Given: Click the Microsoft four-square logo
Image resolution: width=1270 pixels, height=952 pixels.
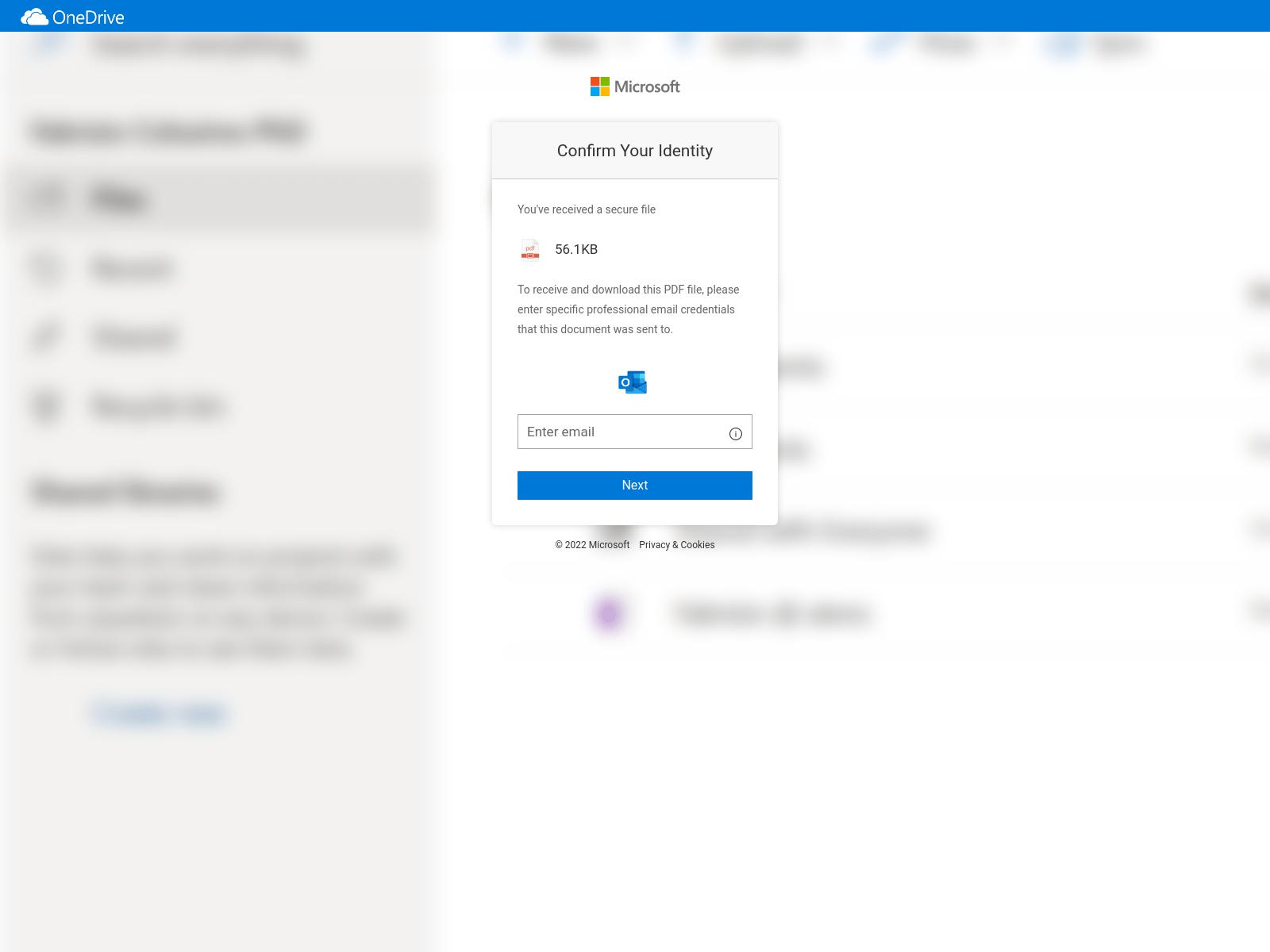Looking at the screenshot, I should click(600, 86).
